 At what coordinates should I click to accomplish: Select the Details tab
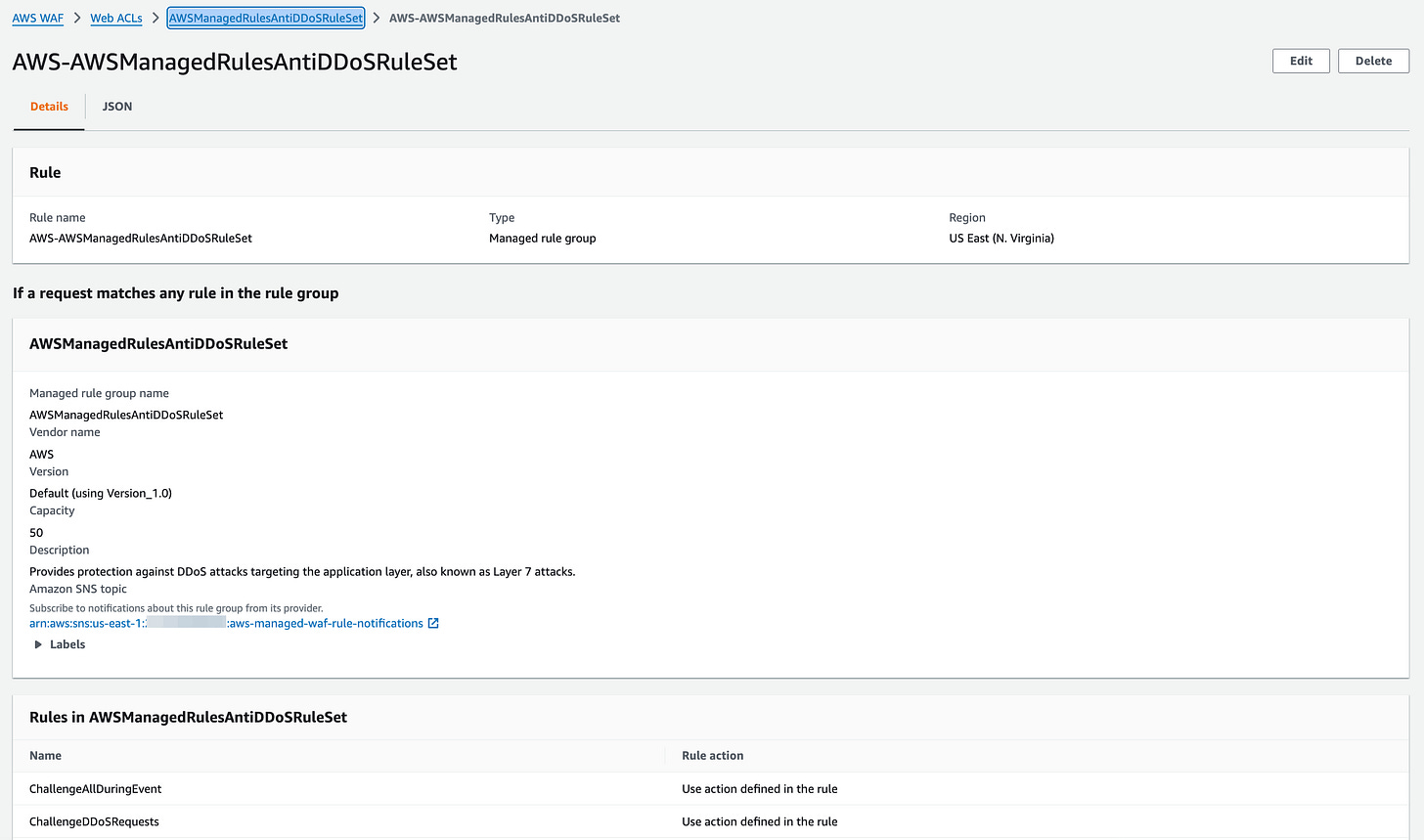click(49, 107)
